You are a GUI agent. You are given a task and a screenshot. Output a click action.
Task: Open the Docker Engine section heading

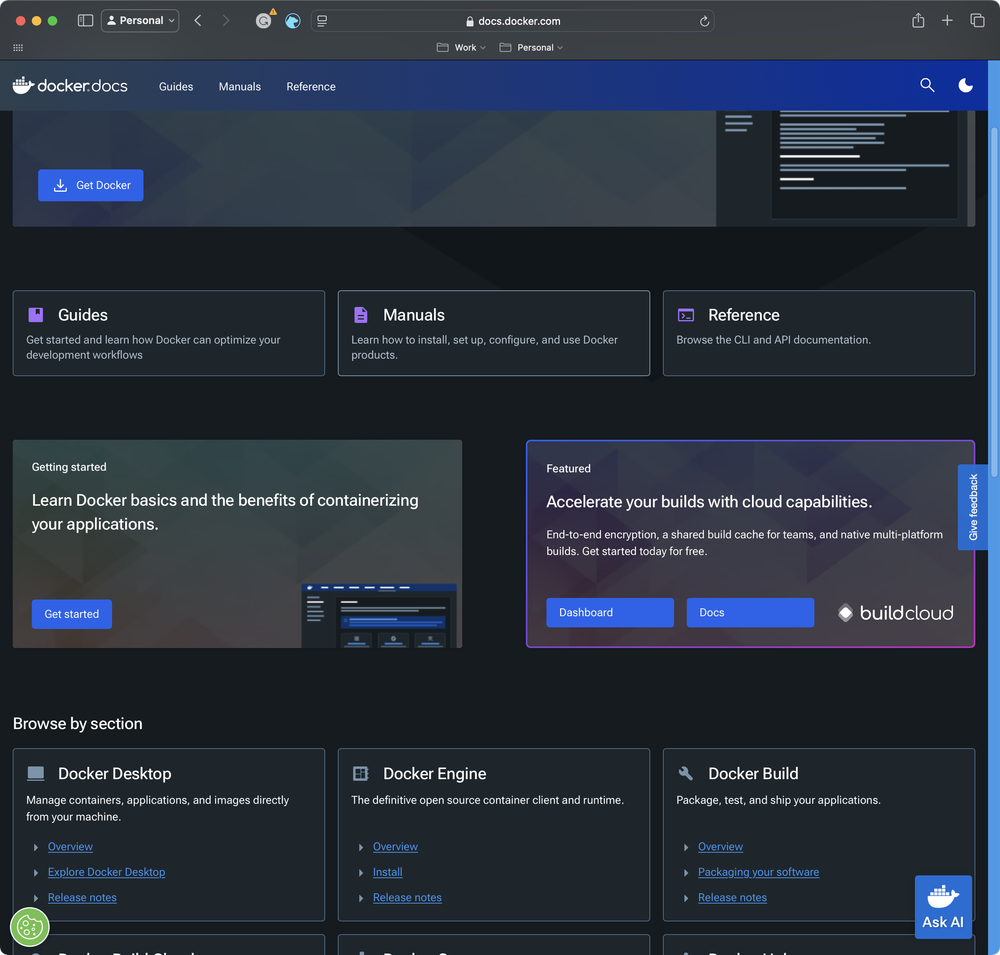(434, 773)
